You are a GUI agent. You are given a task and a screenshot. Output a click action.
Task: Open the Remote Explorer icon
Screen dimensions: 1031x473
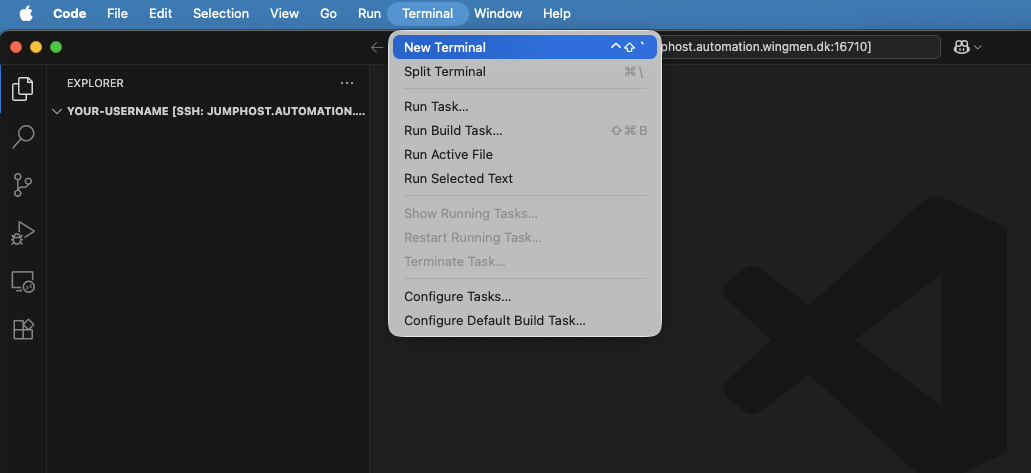(22, 282)
